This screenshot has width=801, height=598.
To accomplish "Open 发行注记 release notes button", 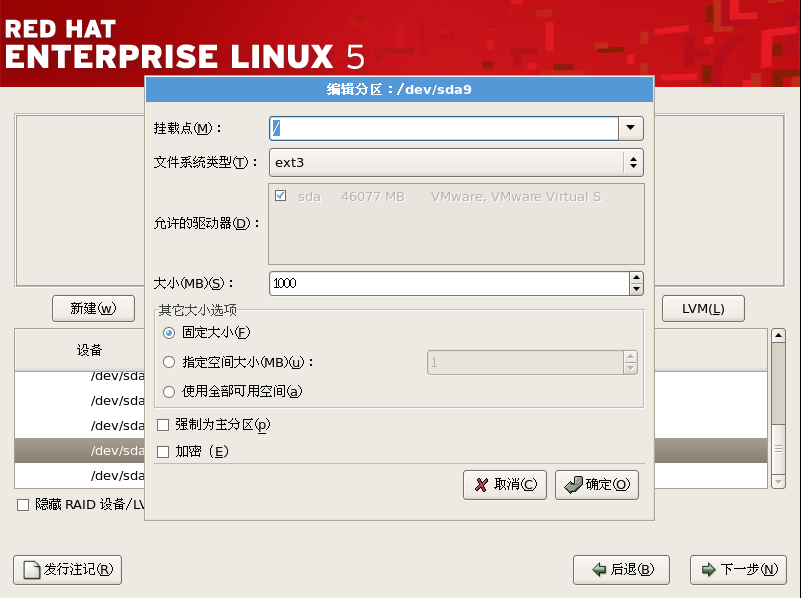I will [x=67, y=569].
